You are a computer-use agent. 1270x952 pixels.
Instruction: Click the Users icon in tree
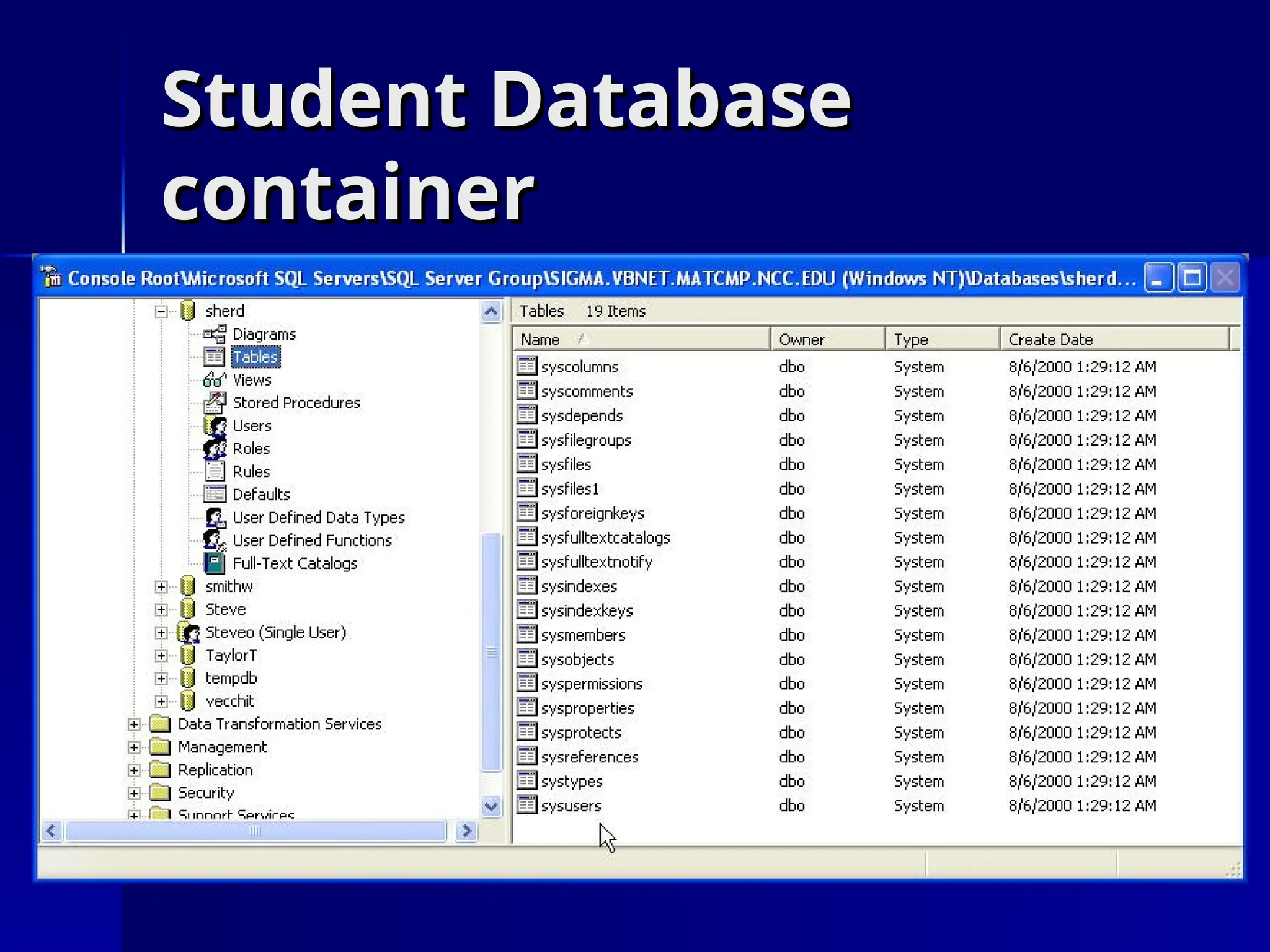[215, 426]
